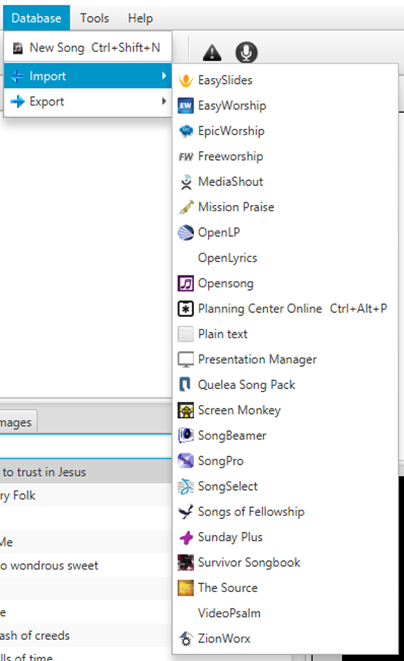Choose New Song from the Database menu
Image resolution: width=404 pixels, height=661 pixels.
88,48
